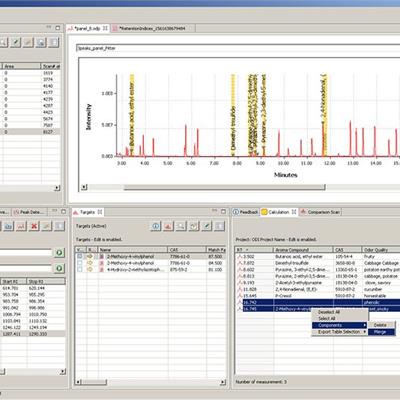Image resolution: width=400 pixels, height=400 pixels.
Task: Click the upper input field beside green arrow
Action: coord(26,253)
